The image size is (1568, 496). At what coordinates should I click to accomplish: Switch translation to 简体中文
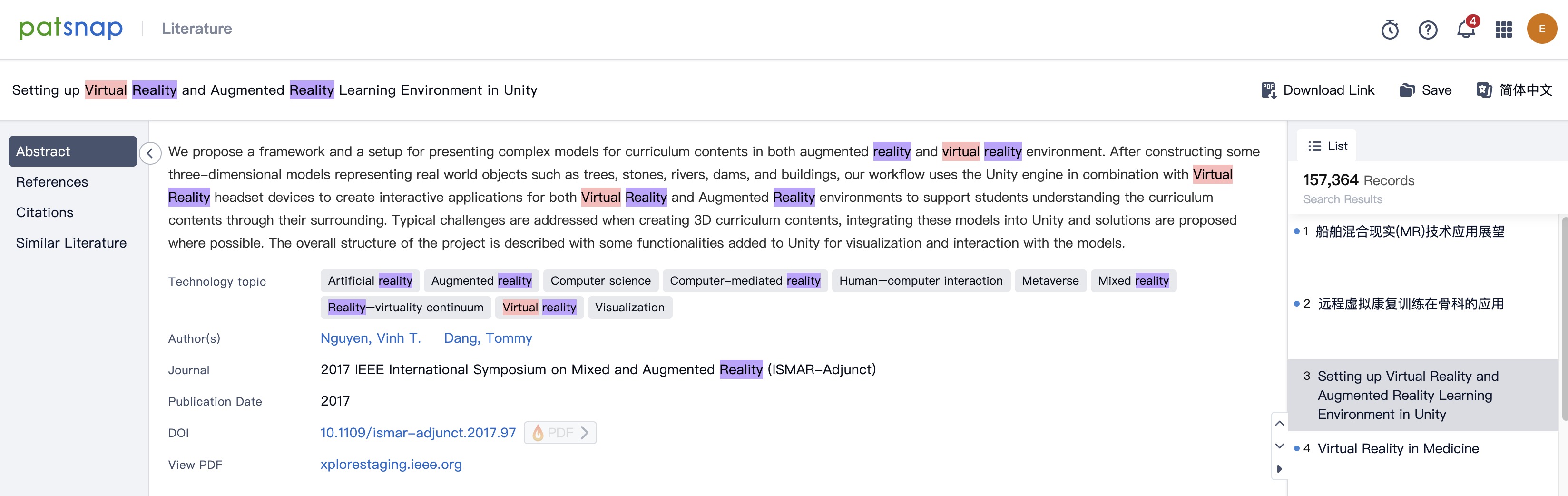point(1514,90)
